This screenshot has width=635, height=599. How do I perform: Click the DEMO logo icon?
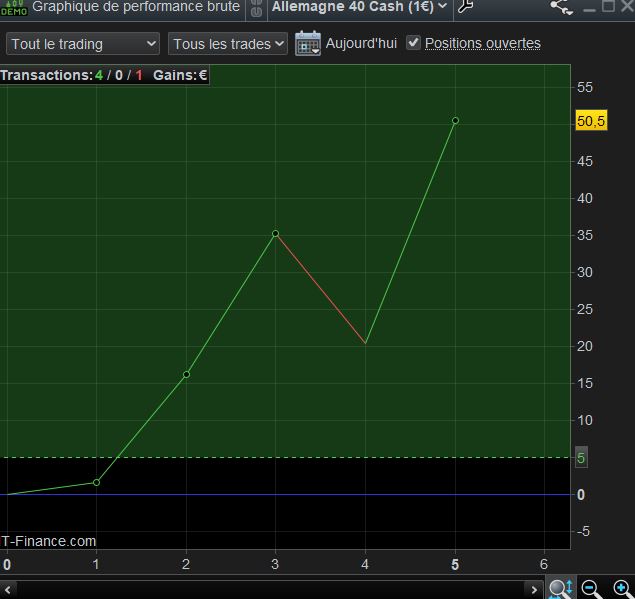pyautogui.click(x=14, y=8)
